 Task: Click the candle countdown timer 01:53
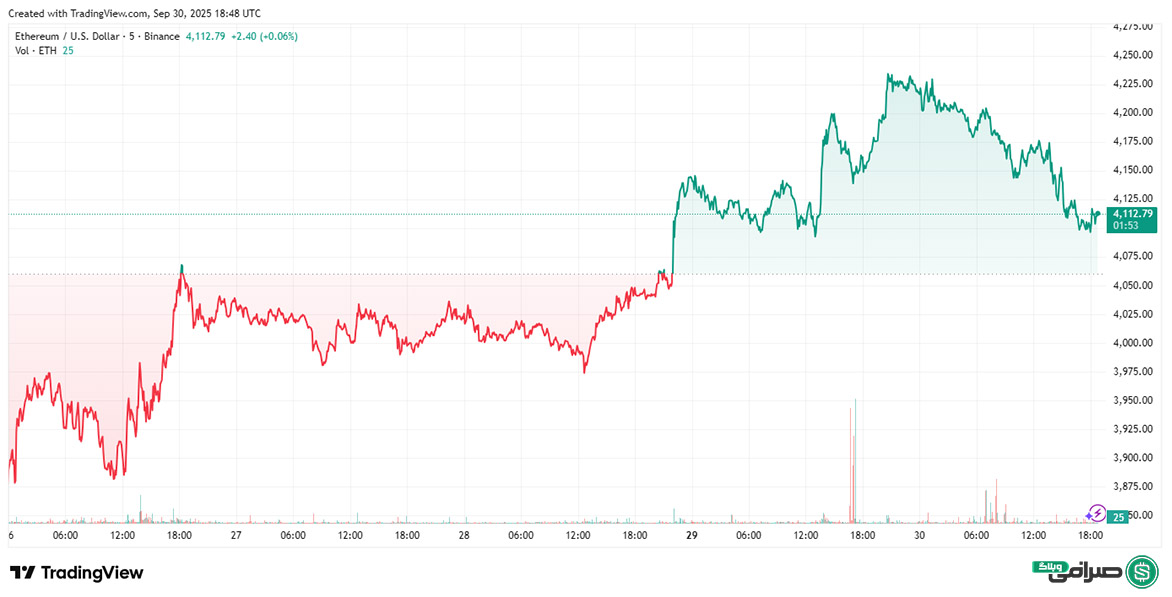(x=1127, y=225)
